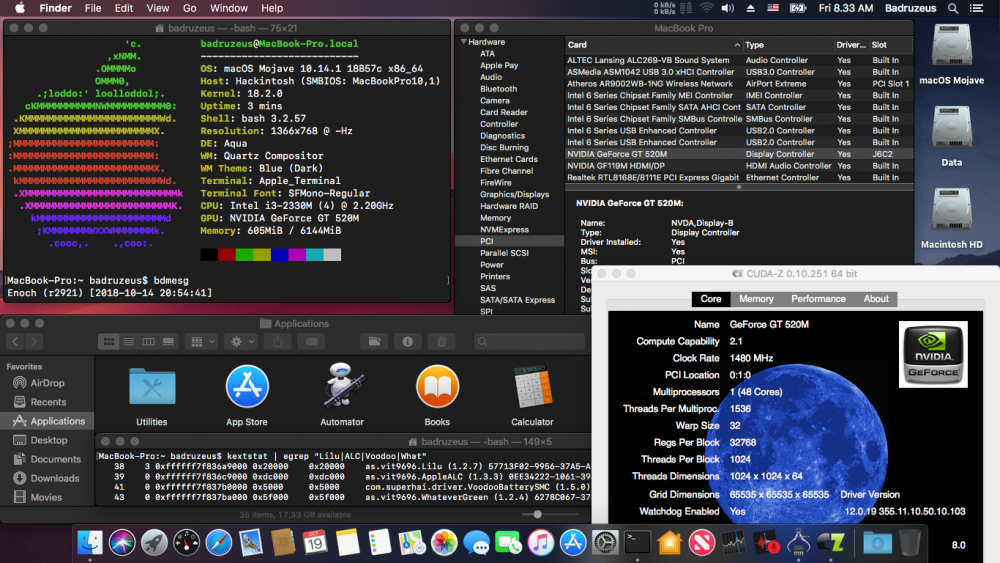
Task: Switch Finder to column view
Action: tap(149, 342)
